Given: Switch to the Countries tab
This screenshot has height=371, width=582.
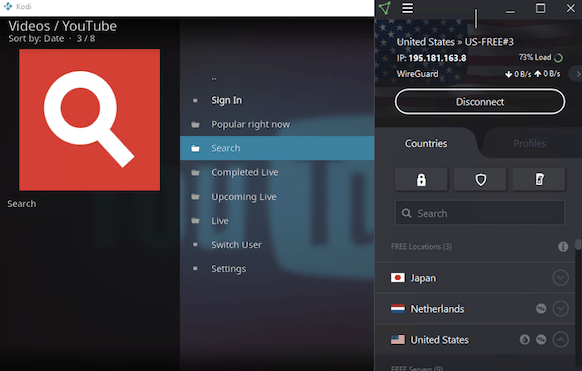Looking at the screenshot, I should pos(426,144).
